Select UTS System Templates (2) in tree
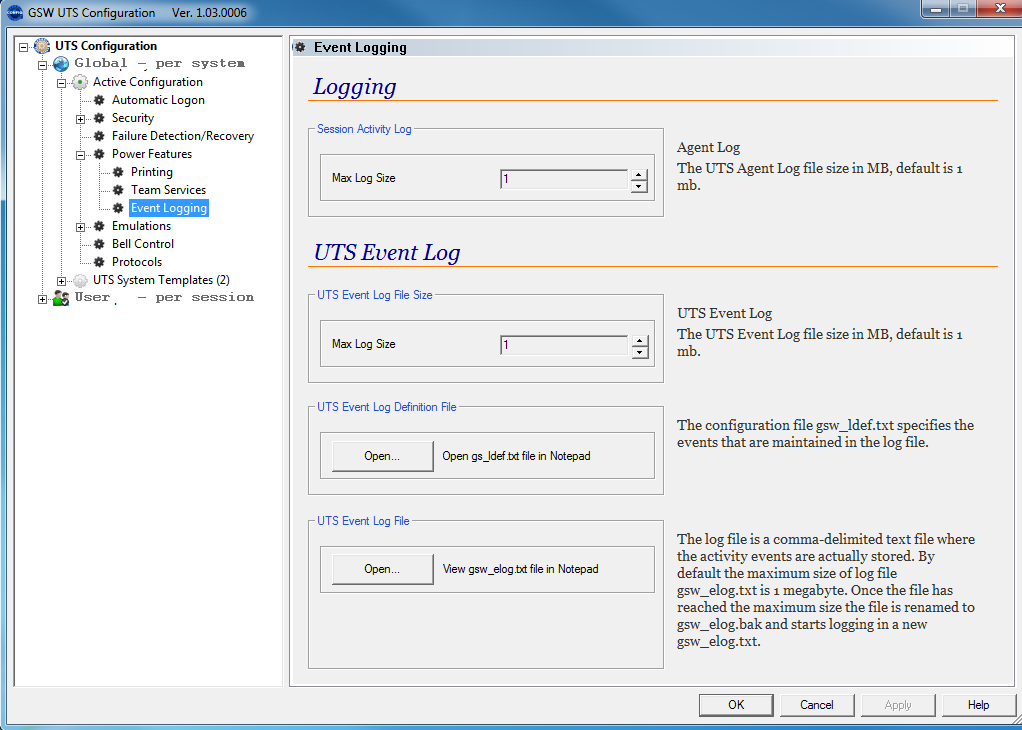This screenshot has height=730, width=1022. (x=161, y=280)
